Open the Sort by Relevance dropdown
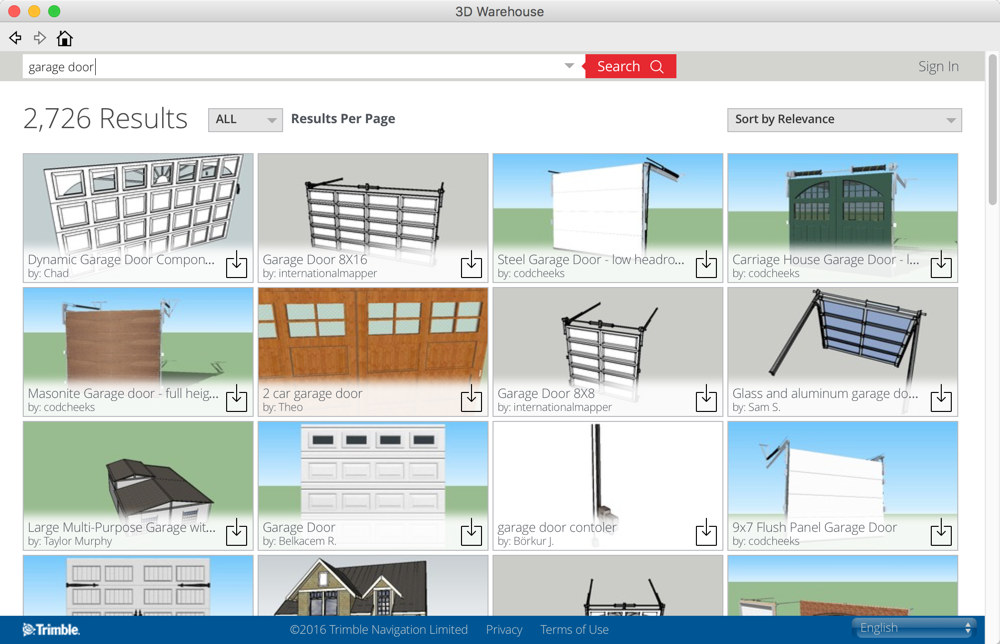This screenshot has width=1000, height=644. [x=844, y=120]
